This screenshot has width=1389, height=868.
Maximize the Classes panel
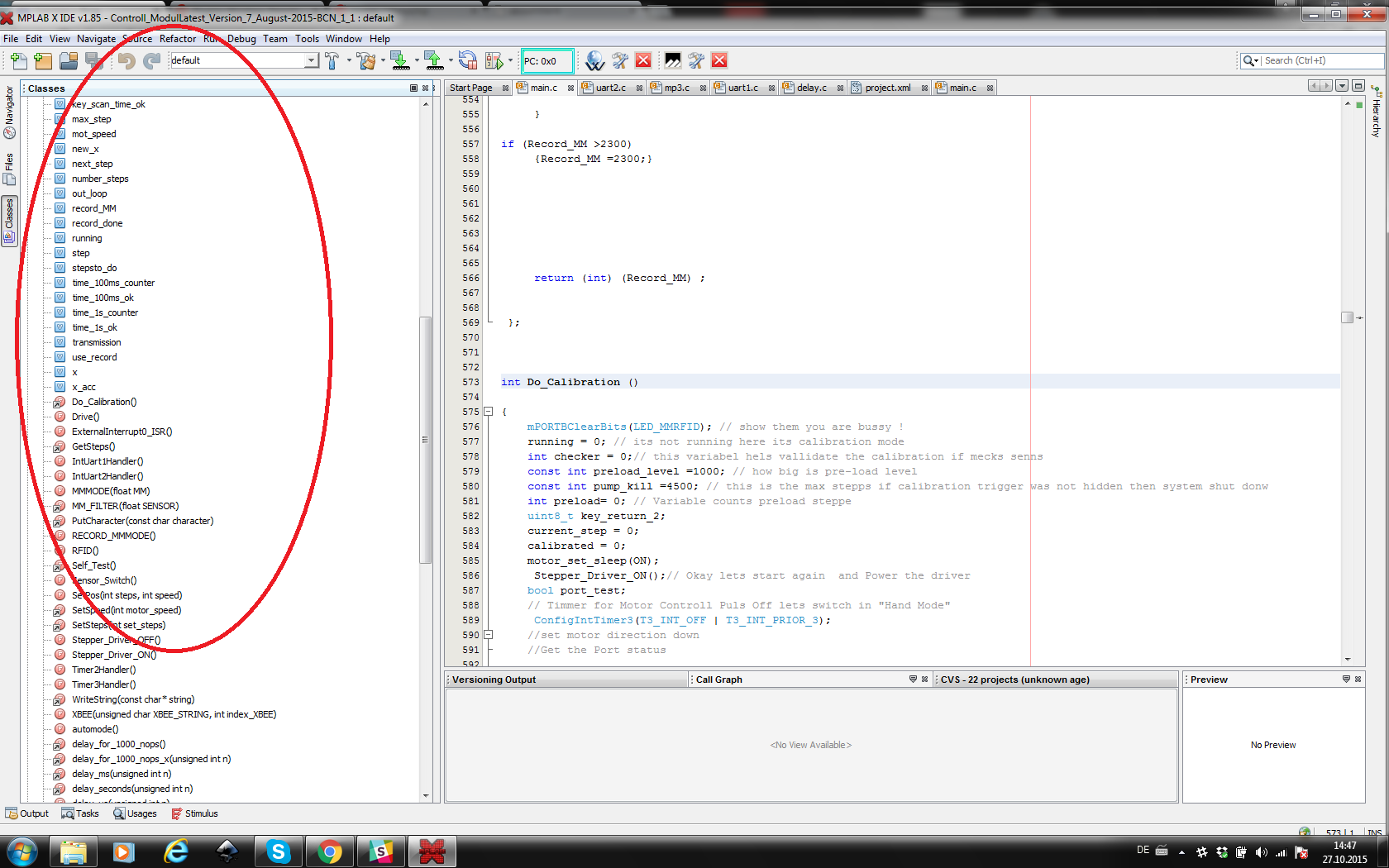click(x=414, y=88)
